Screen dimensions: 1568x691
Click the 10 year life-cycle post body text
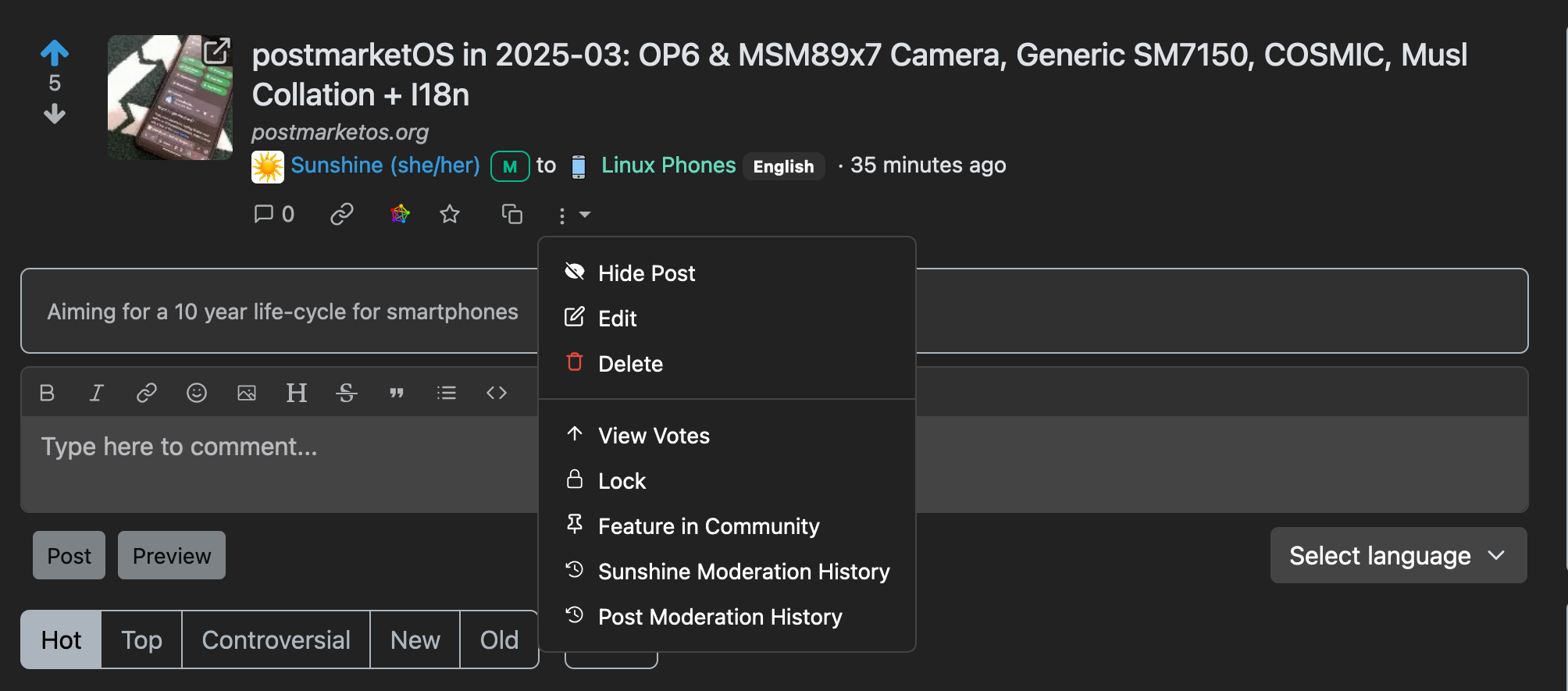pos(283,312)
